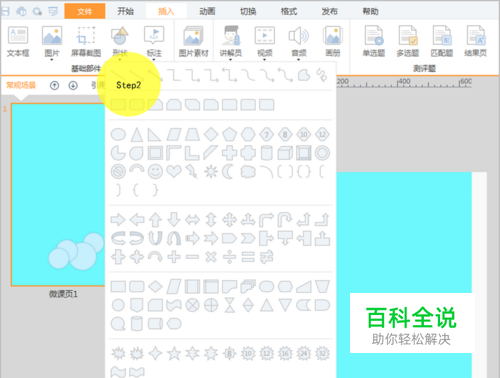Open the 音频 insert dropdown
The width and height of the screenshot is (500, 378).
[x=299, y=60]
